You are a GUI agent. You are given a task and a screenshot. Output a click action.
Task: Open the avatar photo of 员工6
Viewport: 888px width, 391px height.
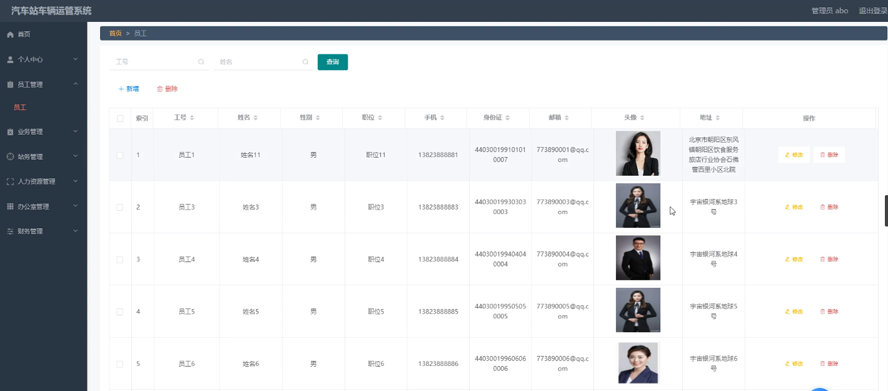tap(638, 363)
